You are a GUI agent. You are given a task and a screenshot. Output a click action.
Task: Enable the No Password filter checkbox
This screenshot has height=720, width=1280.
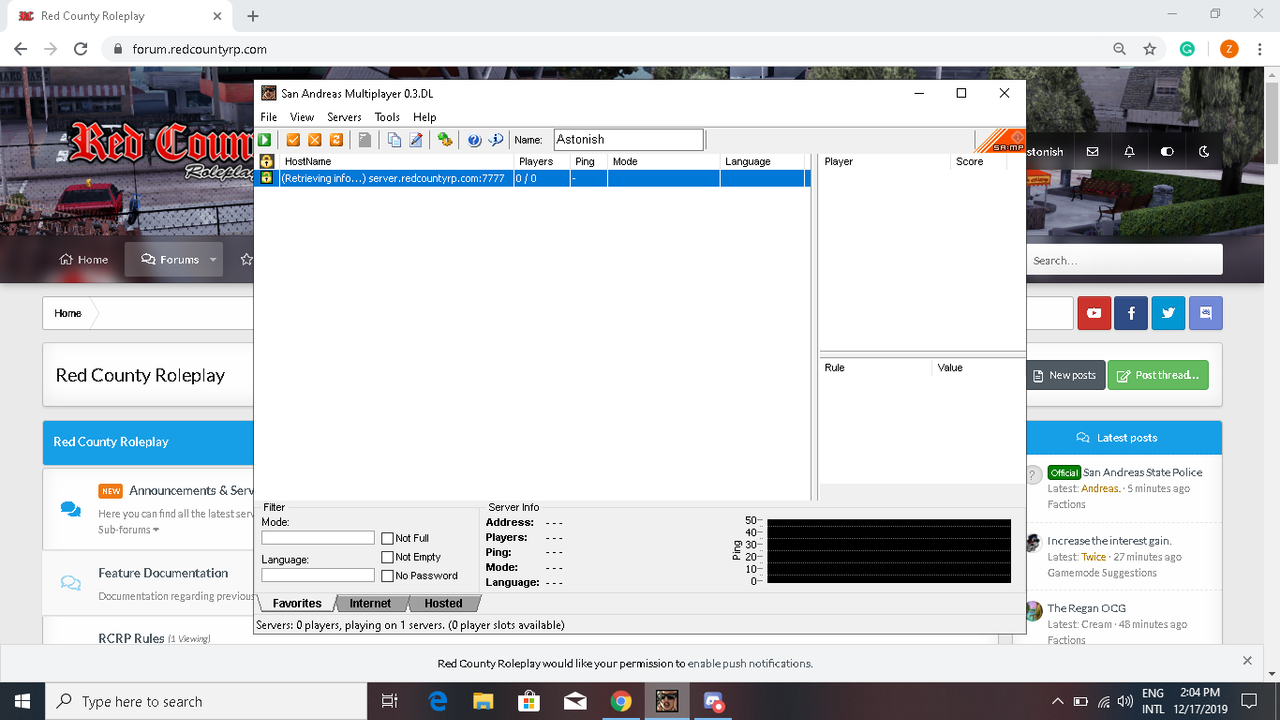(387, 576)
